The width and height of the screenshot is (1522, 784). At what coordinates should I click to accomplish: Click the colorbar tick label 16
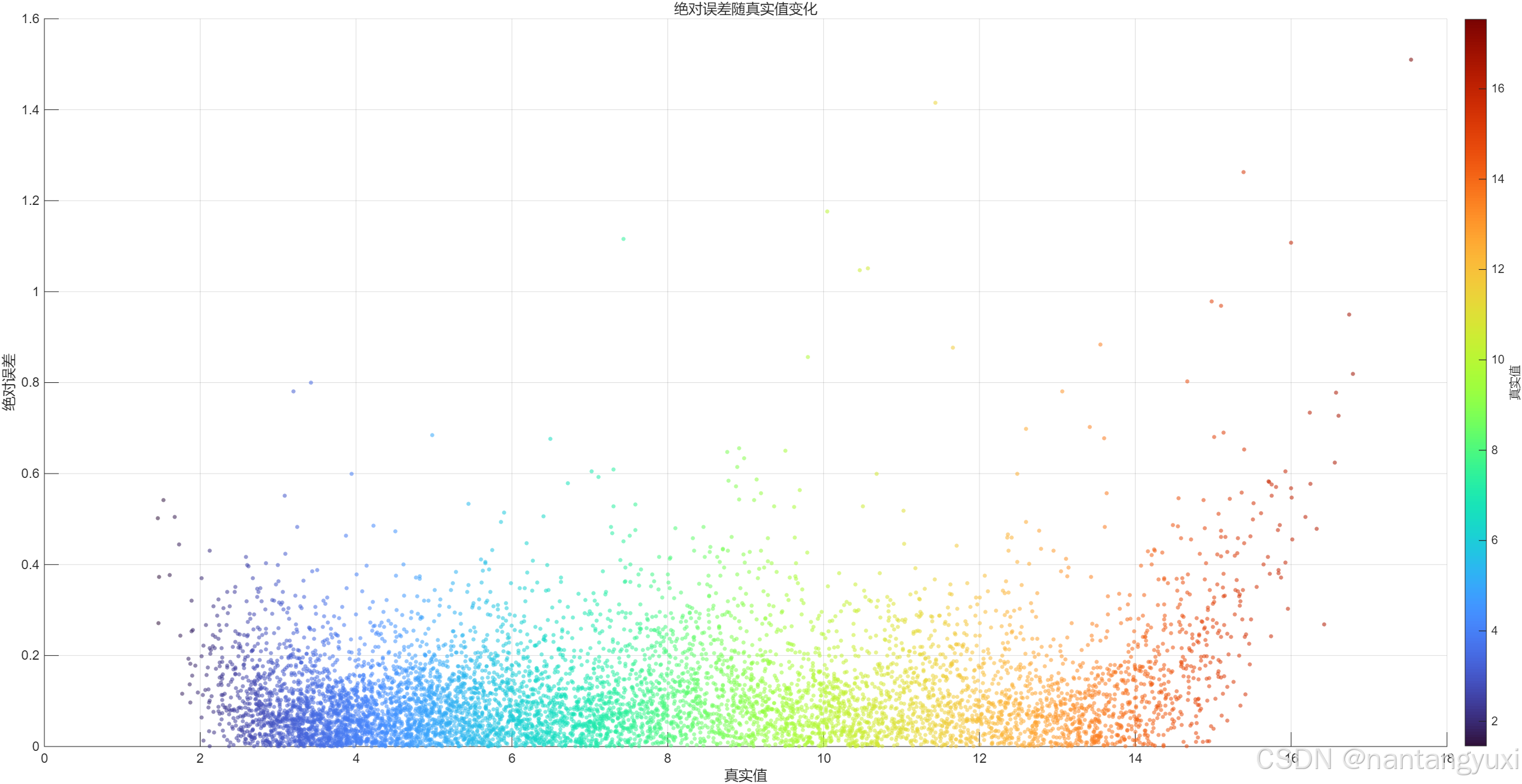[1498, 89]
